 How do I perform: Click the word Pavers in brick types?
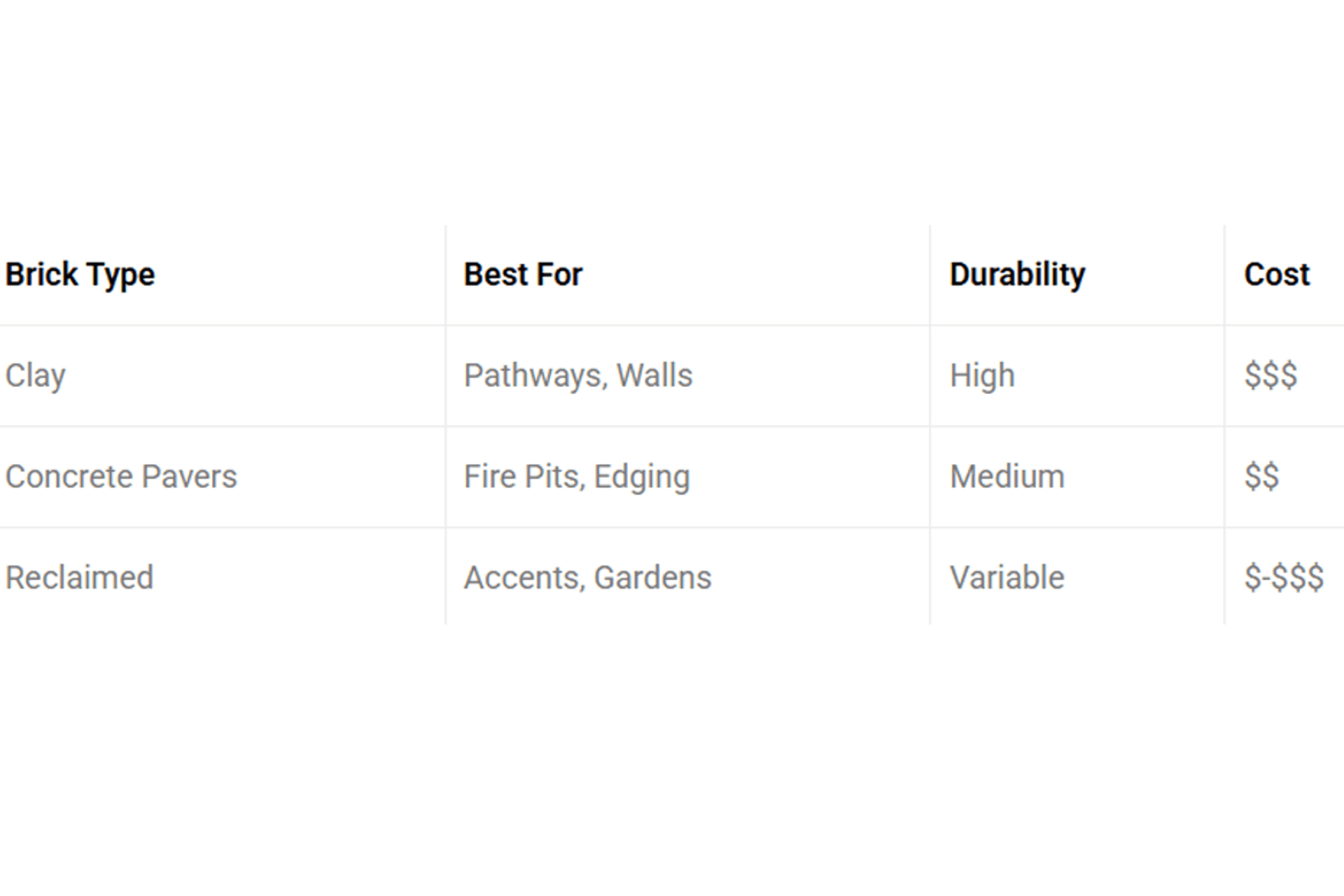coord(189,477)
